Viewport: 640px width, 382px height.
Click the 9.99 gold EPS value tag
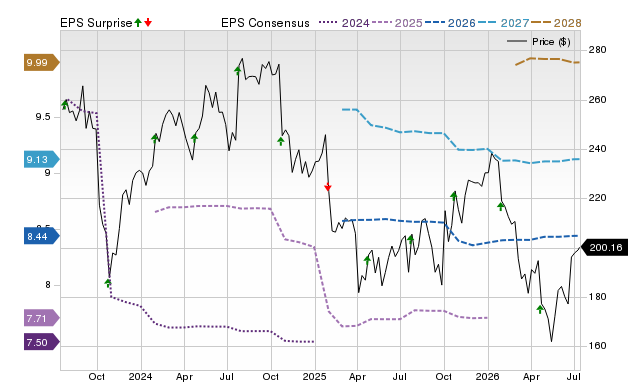[x=42, y=62]
